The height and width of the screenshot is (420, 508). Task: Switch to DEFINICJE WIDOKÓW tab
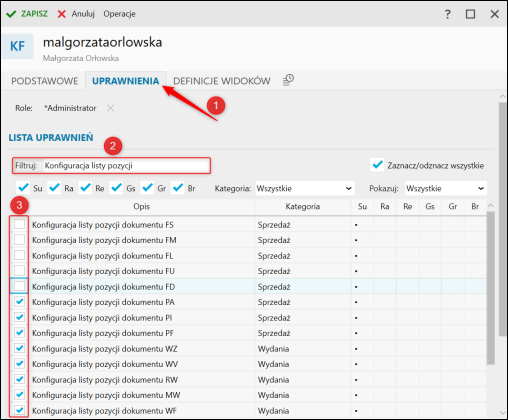coord(222,81)
